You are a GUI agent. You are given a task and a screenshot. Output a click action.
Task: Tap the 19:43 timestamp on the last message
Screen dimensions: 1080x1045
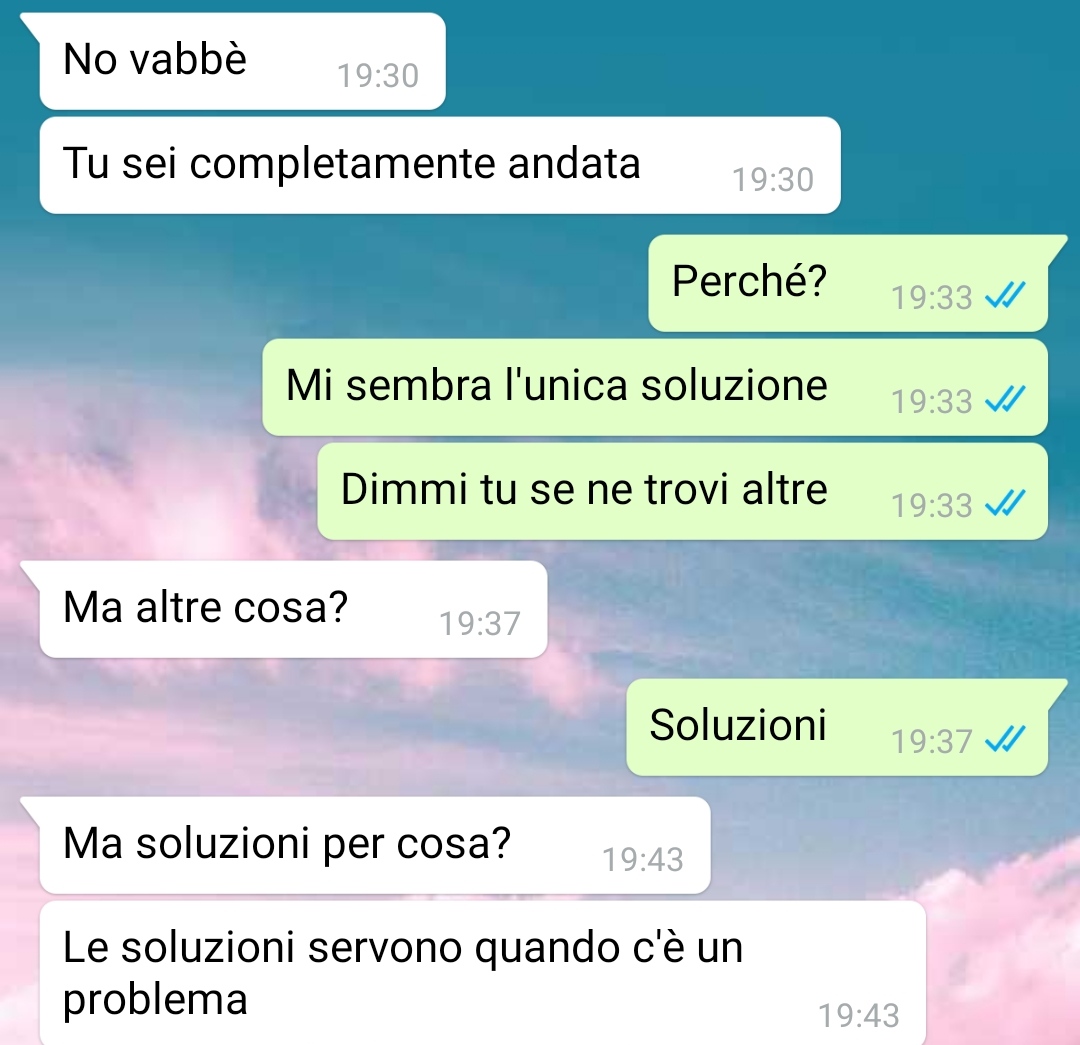coord(859,1016)
